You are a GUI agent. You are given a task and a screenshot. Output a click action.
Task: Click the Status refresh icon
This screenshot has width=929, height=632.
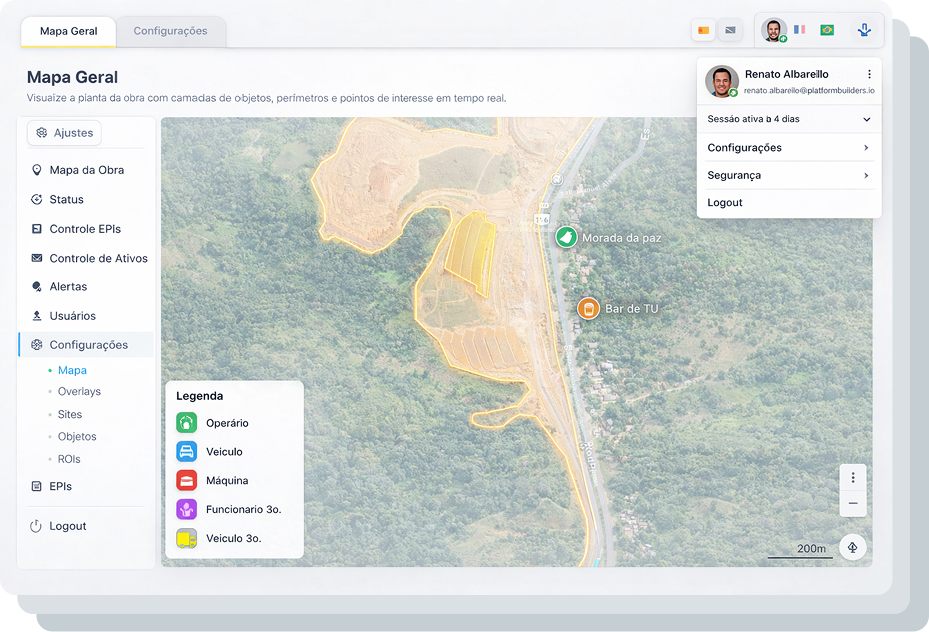pyautogui.click(x=37, y=200)
